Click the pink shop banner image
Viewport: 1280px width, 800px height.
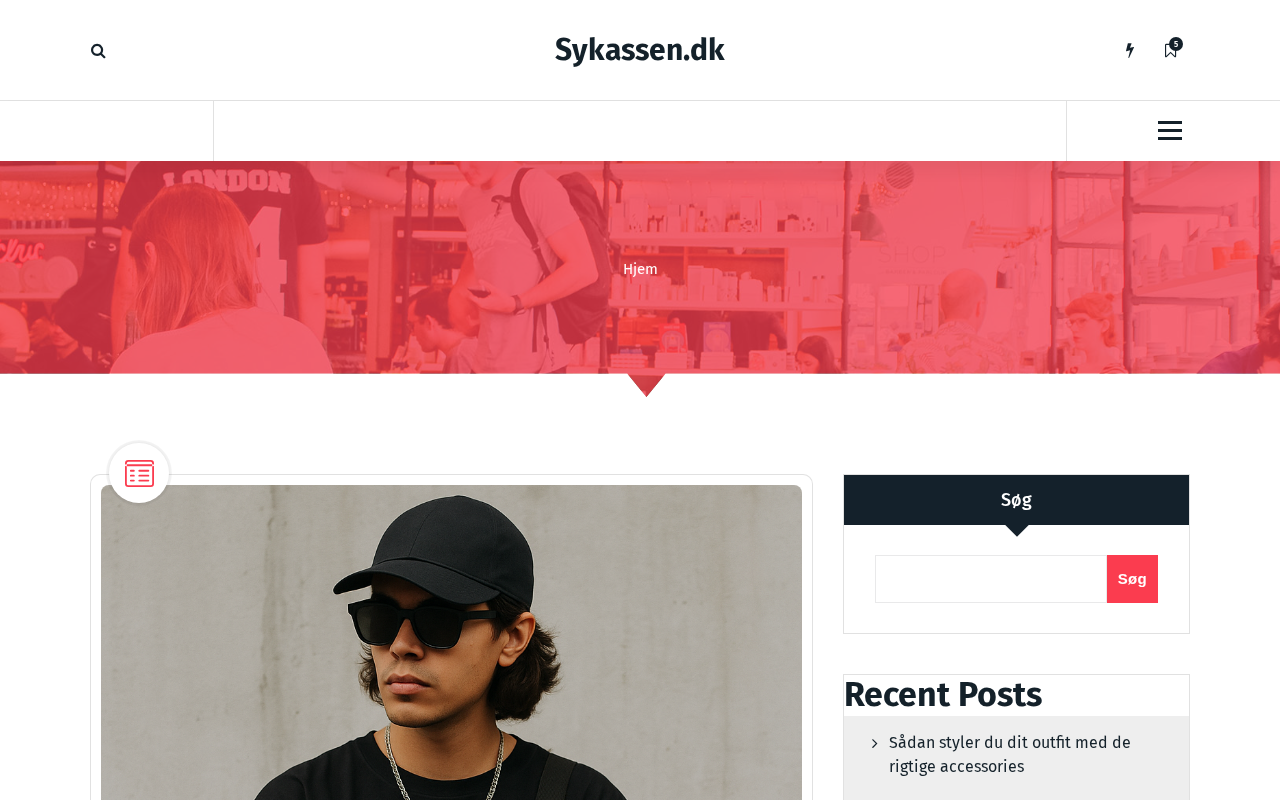click(x=640, y=267)
